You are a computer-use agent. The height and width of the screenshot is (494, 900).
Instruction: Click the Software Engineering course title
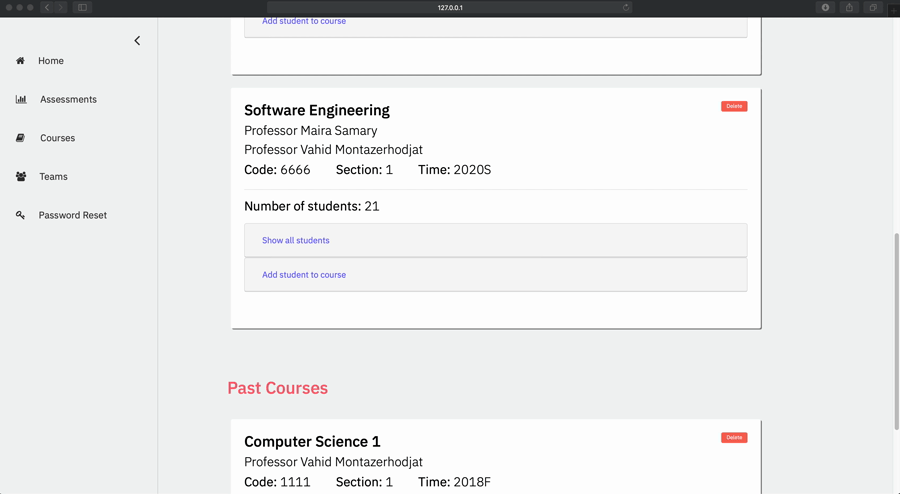(317, 110)
